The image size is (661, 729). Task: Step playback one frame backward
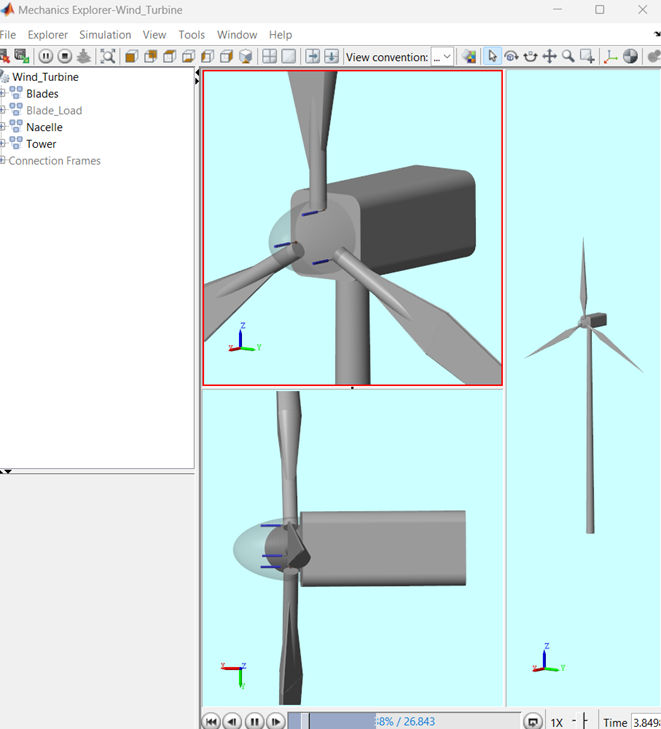[x=232, y=722]
